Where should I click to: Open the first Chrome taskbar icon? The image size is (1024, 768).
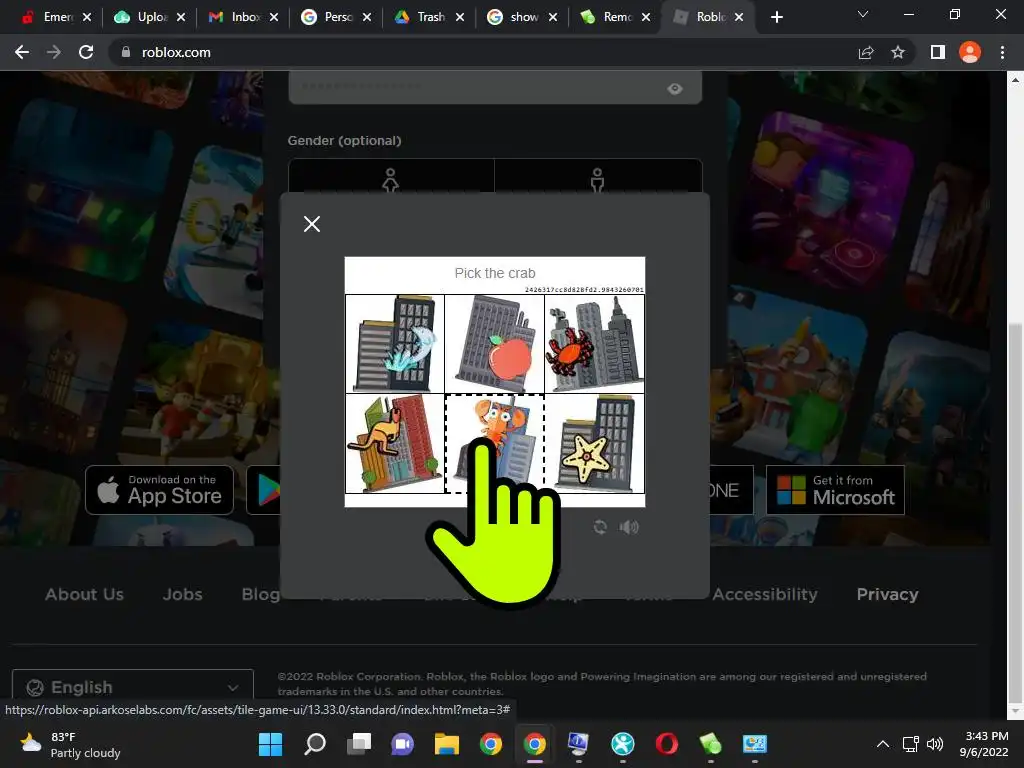(x=491, y=744)
